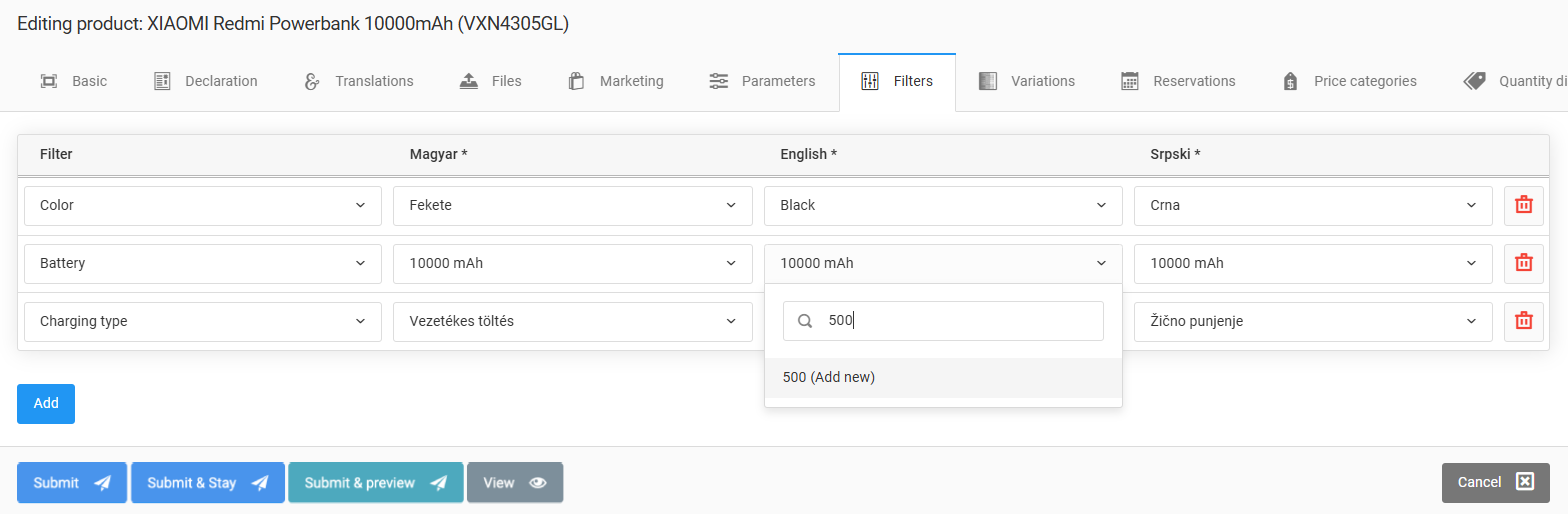Click the eye icon on View button

[x=538, y=483]
